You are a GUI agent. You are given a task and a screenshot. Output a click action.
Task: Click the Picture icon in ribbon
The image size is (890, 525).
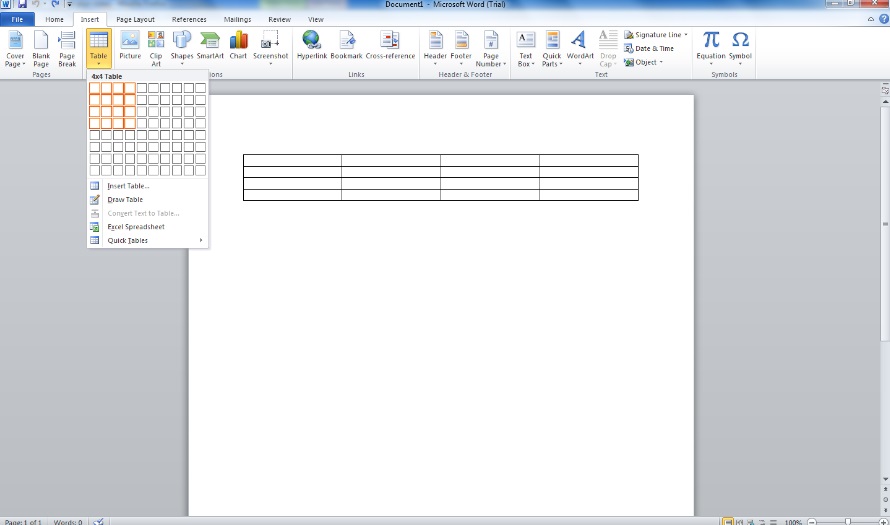pyautogui.click(x=130, y=46)
